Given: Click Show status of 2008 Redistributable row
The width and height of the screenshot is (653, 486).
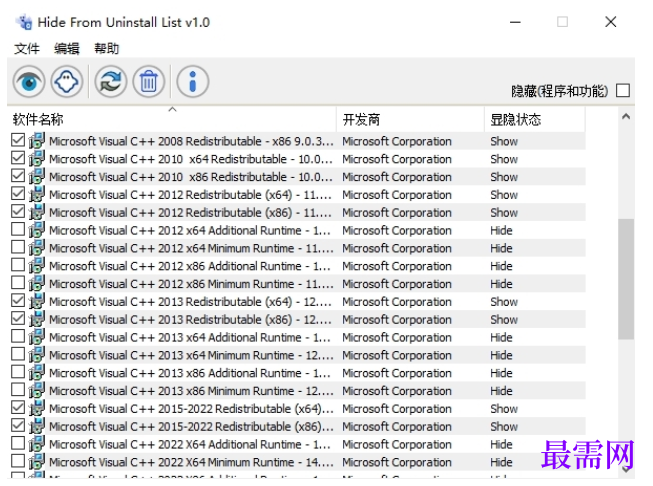Looking at the screenshot, I should [504, 141].
